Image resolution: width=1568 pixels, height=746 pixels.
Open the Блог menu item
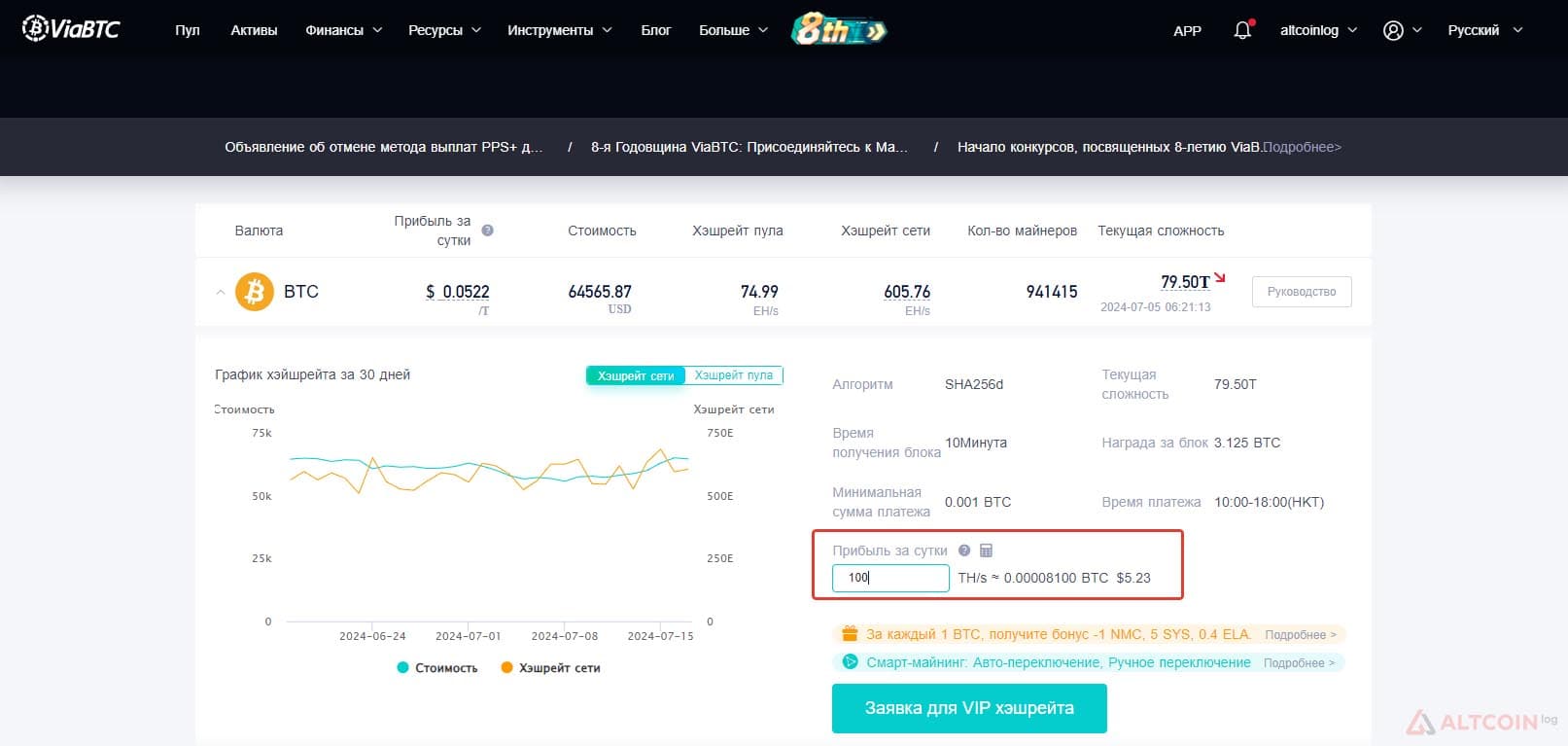coord(656,30)
